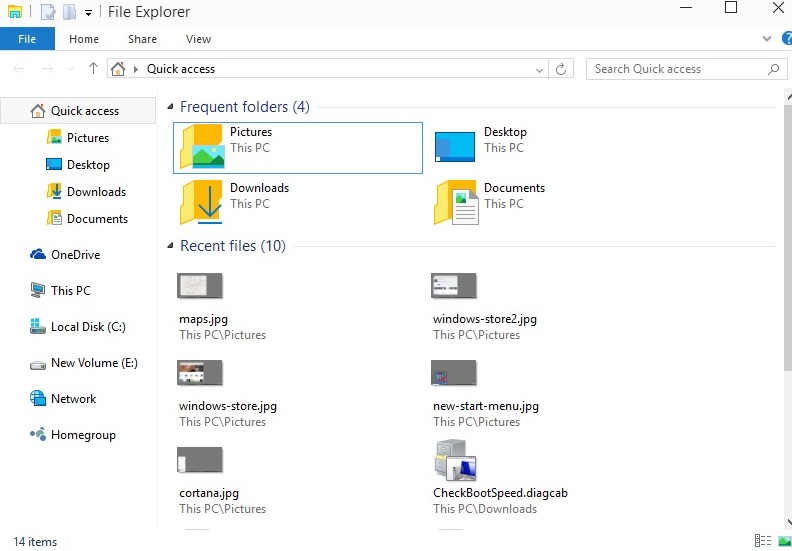
Task: Go back with the Back arrow
Action: 19,68
